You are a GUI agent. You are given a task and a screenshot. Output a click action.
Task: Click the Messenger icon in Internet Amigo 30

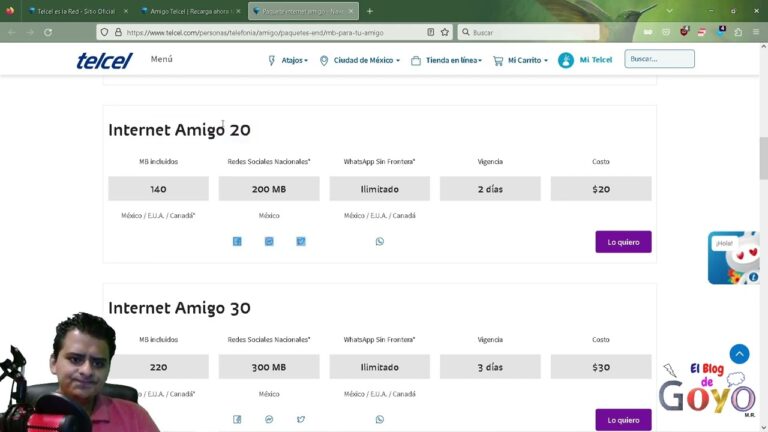[269, 419]
